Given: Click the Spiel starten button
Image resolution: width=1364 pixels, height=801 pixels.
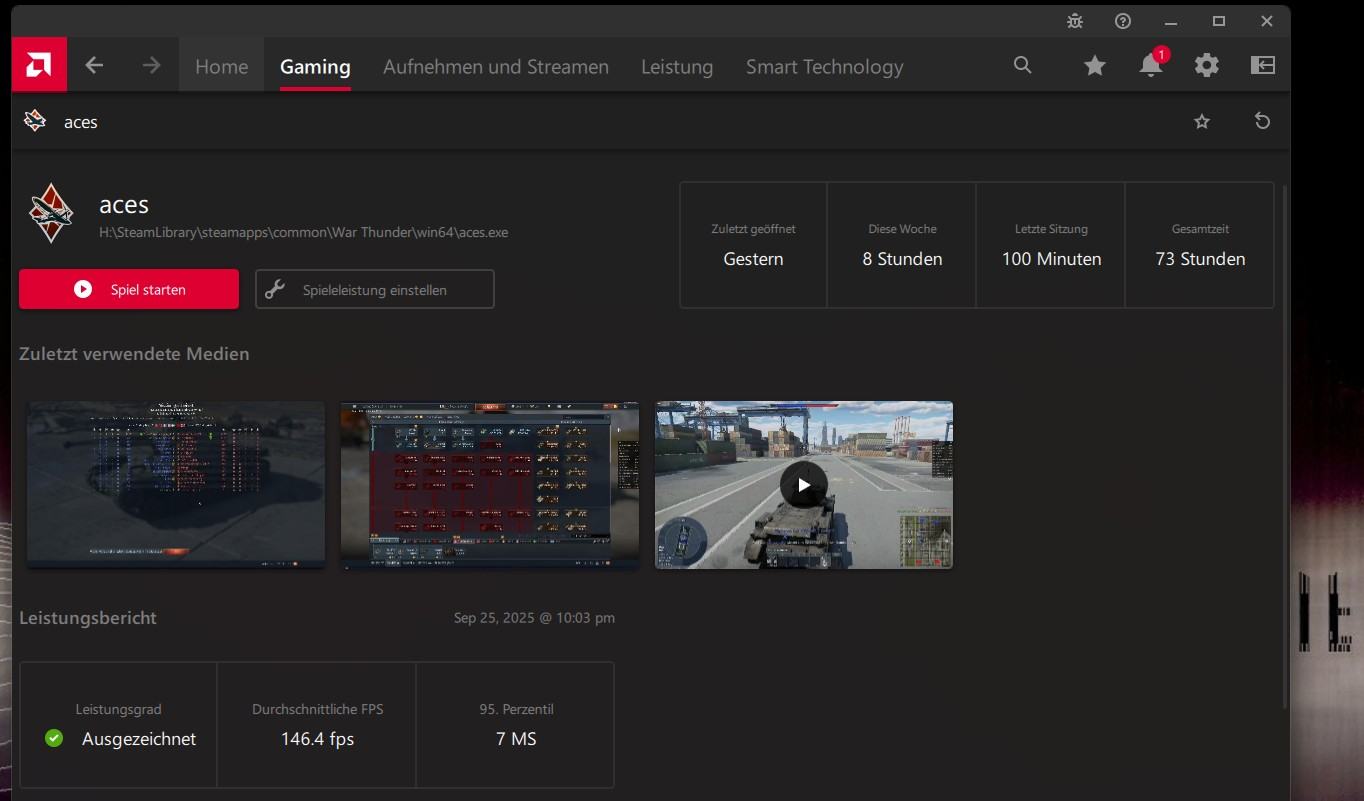Looking at the screenshot, I should (x=129, y=289).
